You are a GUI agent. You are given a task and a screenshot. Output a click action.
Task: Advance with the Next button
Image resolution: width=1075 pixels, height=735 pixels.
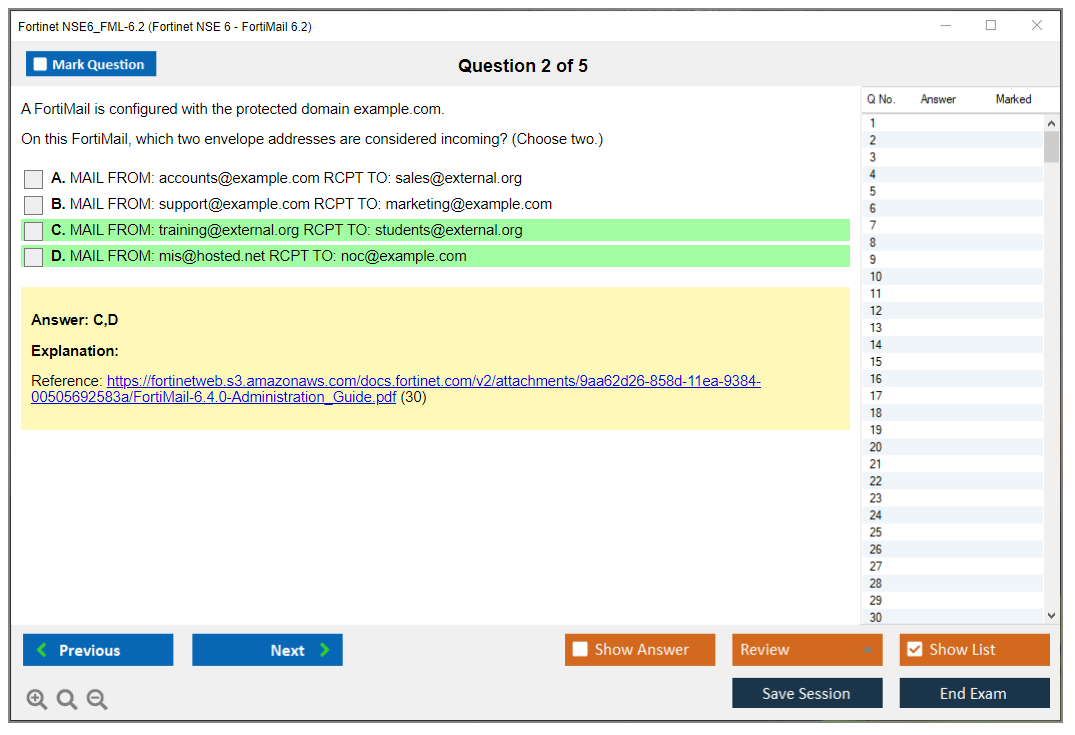[267, 650]
